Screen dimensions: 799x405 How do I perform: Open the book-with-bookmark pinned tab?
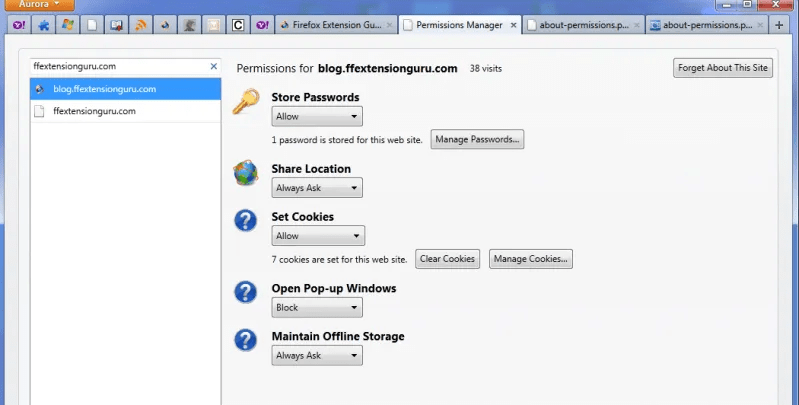(x=116, y=25)
